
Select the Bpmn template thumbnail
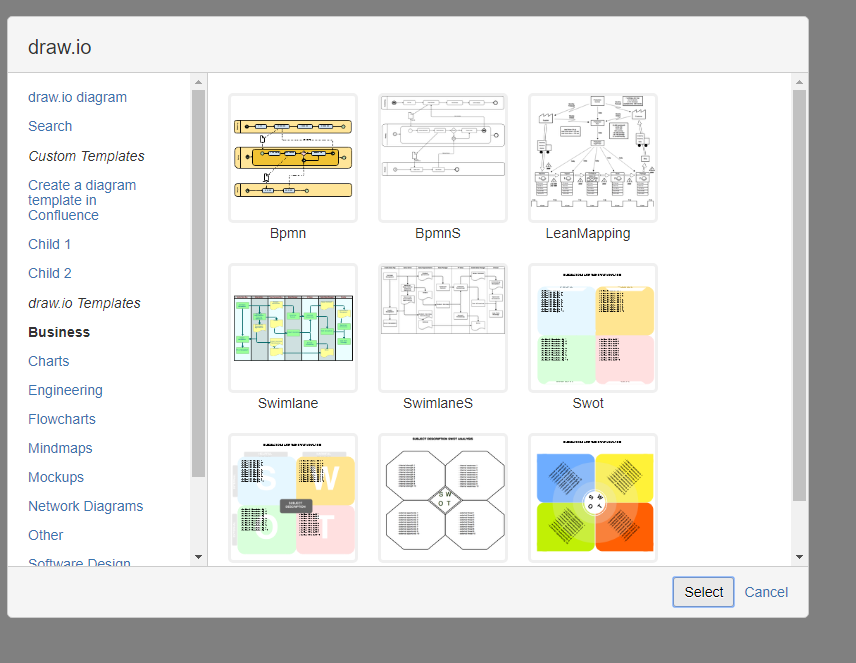(293, 158)
